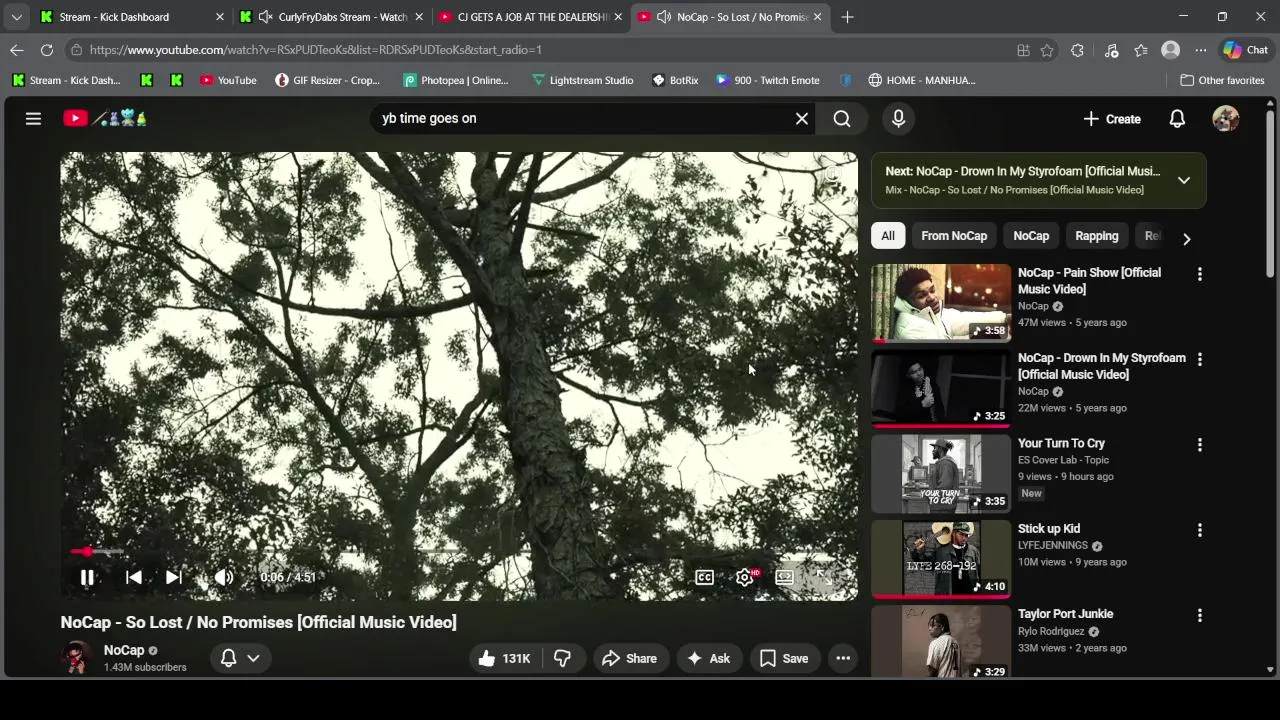Mute the video volume
Viewport: 1280px width, 720px height.
tap(224, 577)
